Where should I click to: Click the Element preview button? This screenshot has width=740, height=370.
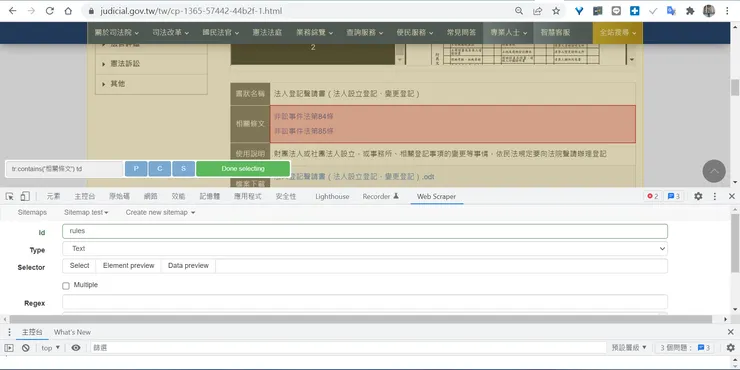pyautogui.click(x=128, y=266)
